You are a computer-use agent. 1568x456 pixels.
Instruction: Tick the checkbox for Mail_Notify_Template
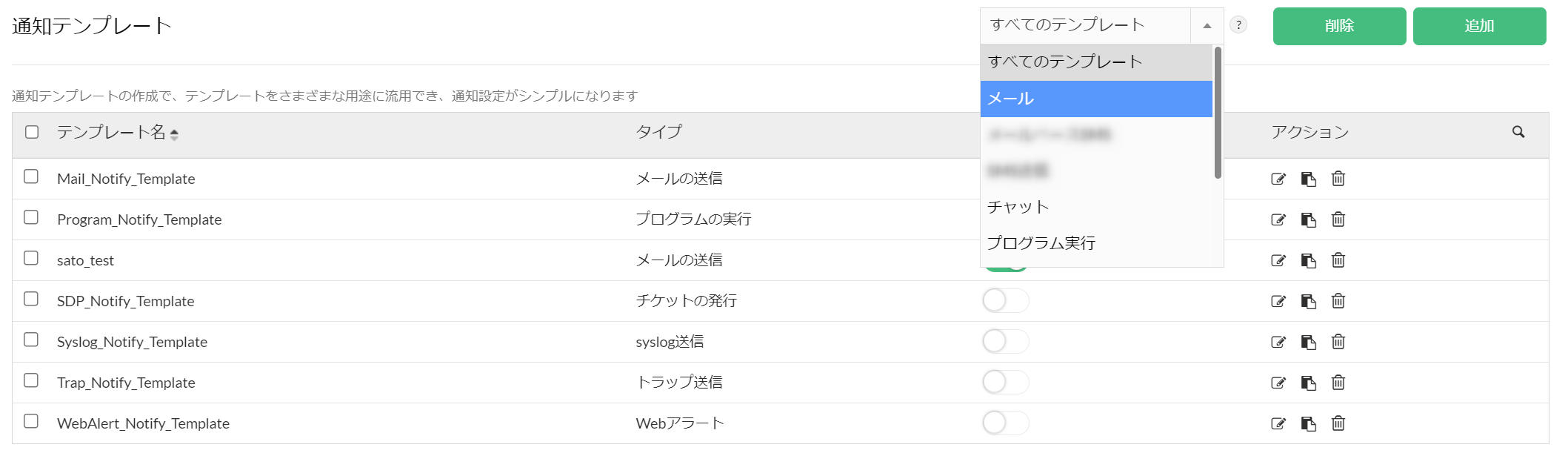(x=31, y=176)
